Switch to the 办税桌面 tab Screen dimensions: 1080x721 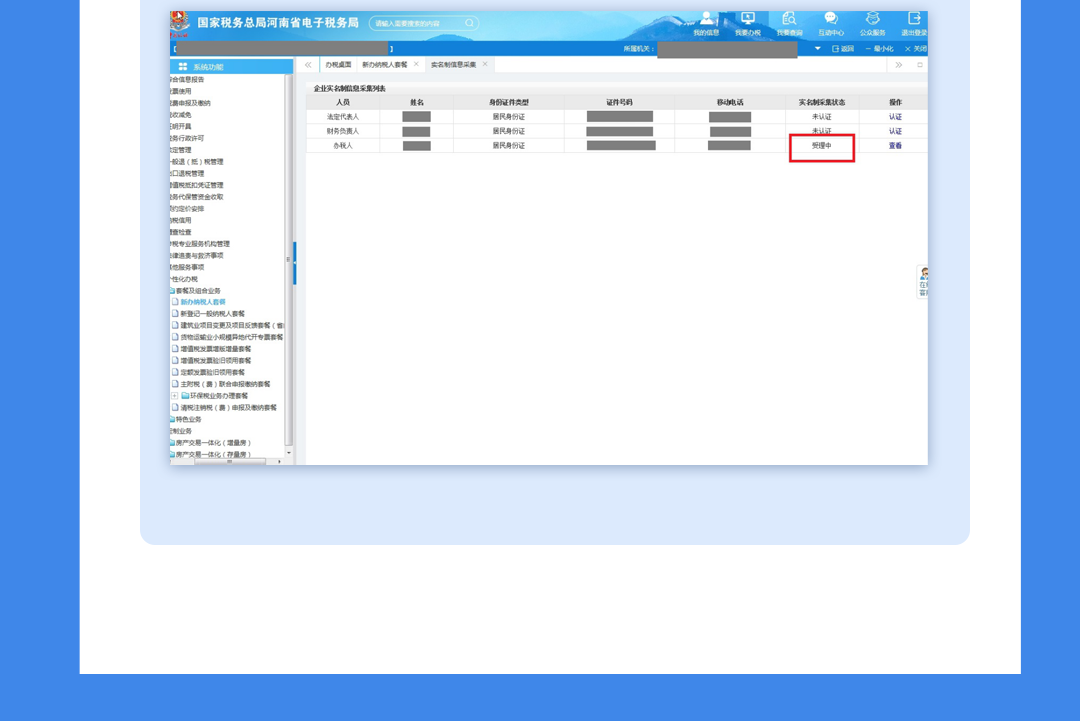tap(338, 64)
